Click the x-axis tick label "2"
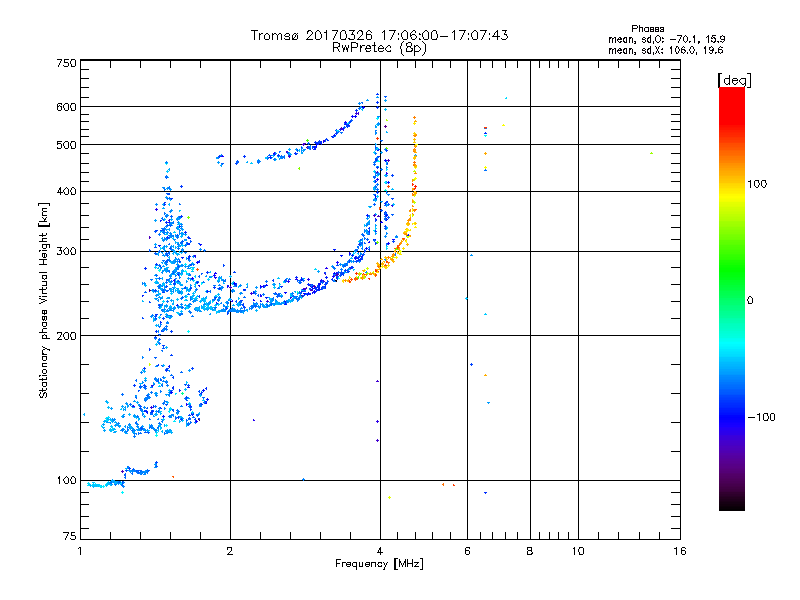 230,551
